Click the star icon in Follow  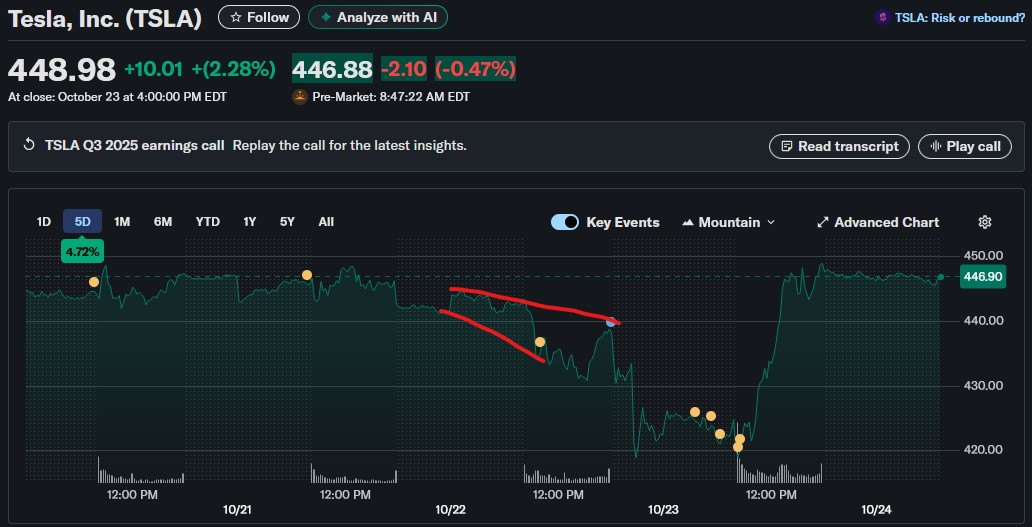click(235, 17)
